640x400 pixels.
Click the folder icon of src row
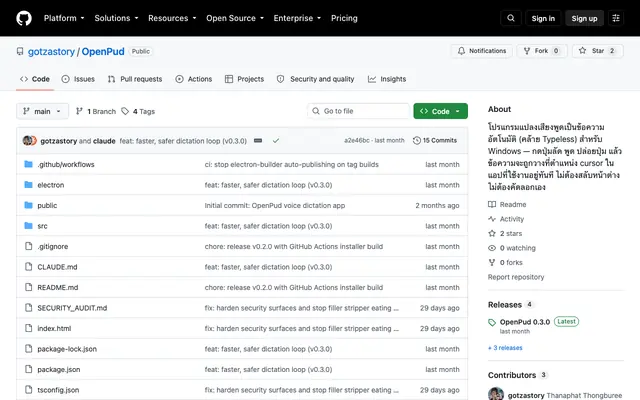click(28, 225)
